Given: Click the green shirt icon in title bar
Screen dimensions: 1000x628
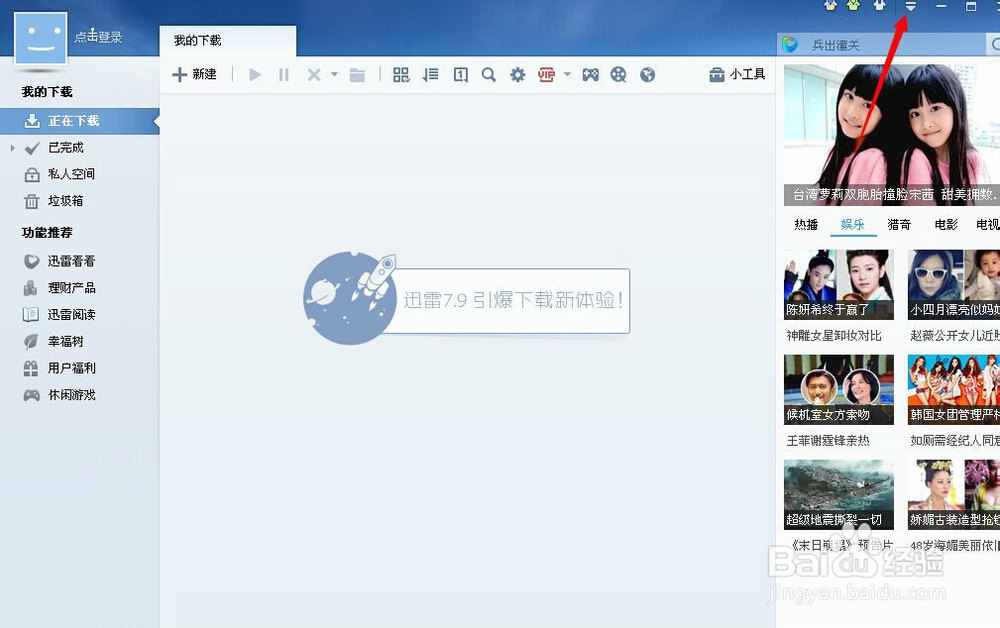Looking at the screenshot, I should point(853,5).
